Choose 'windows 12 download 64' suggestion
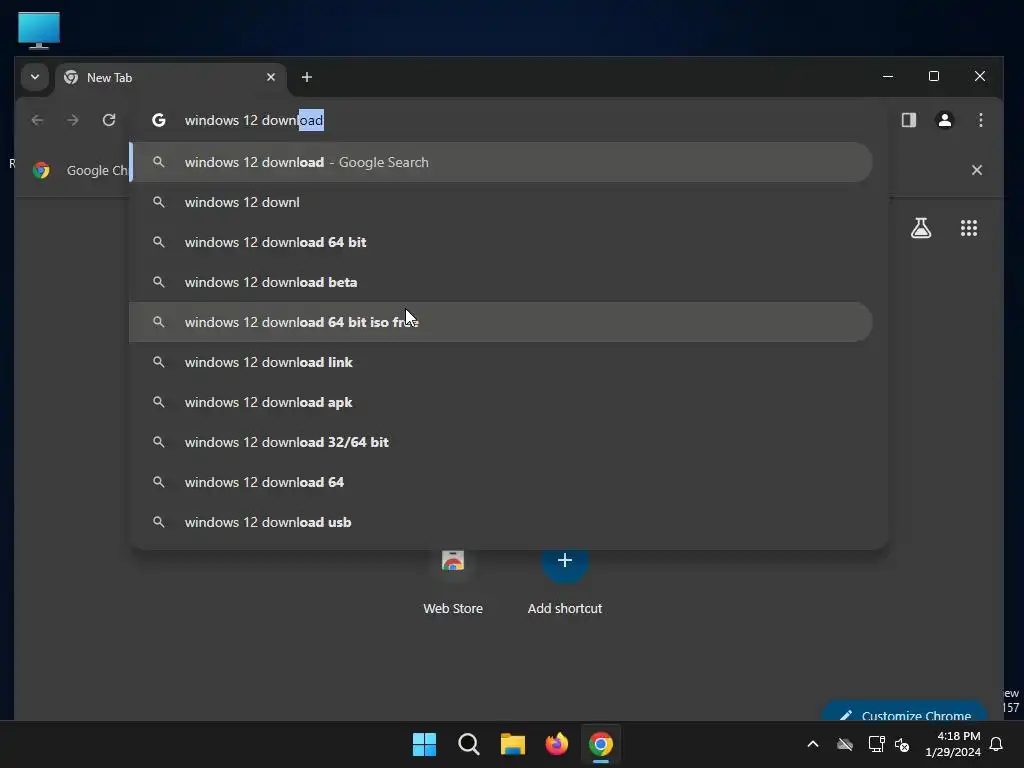Screen dimensions: 1024x768 501,482
